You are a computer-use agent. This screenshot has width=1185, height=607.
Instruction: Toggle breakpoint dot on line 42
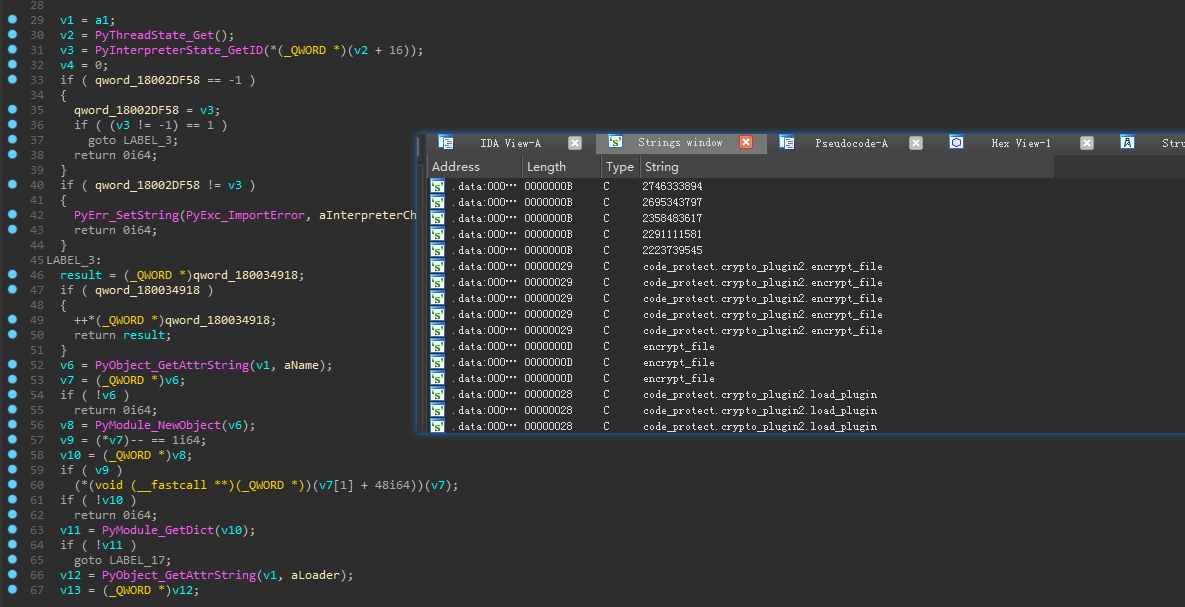click(12, 215)
